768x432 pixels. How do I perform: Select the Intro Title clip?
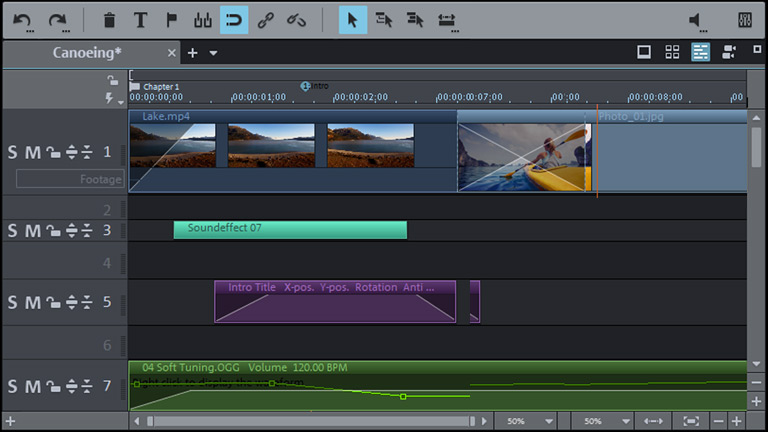[335, 302]
